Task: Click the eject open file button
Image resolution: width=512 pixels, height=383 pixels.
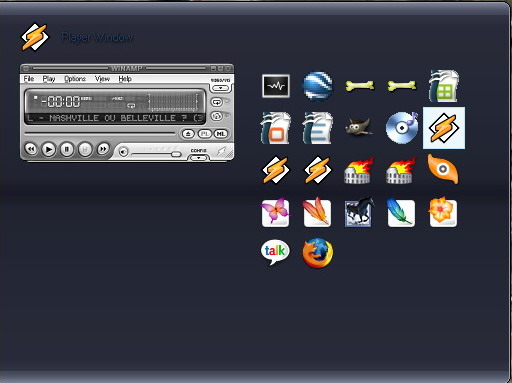Action: coord(188,134)
